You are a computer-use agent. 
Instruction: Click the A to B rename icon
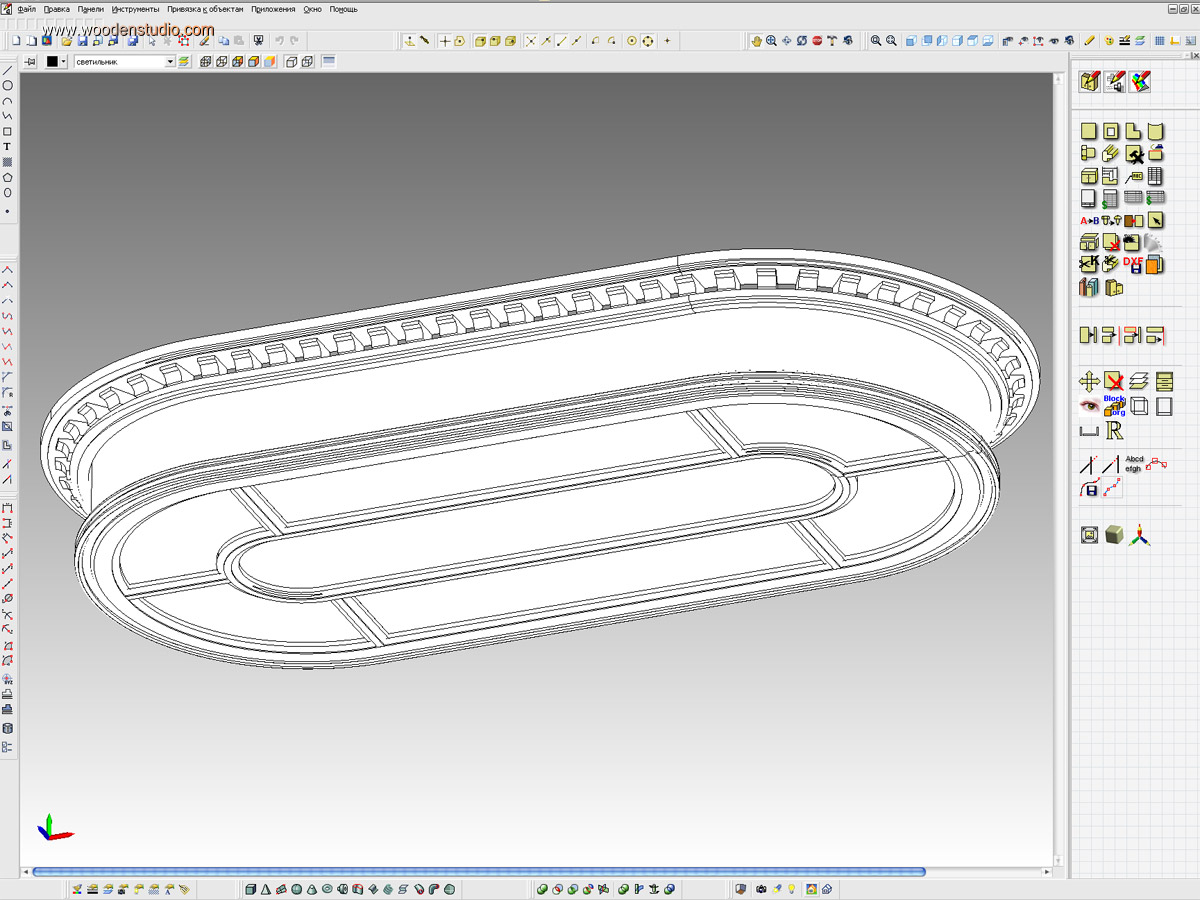pos(1089,220)
